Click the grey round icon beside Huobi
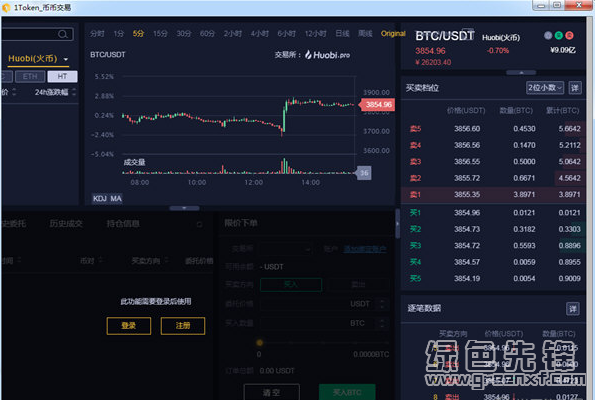595x400 pixels. point(548,36)
